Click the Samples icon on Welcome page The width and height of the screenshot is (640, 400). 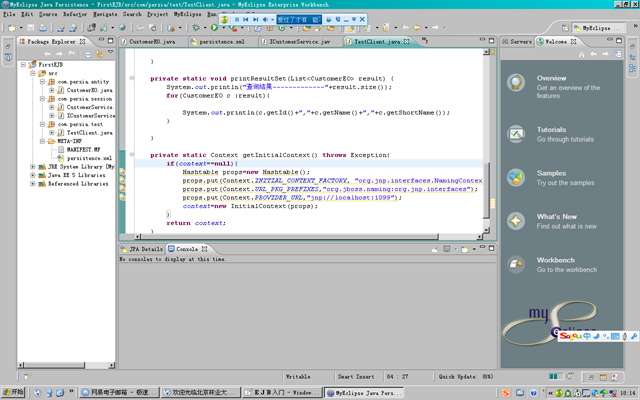point(516,178)
